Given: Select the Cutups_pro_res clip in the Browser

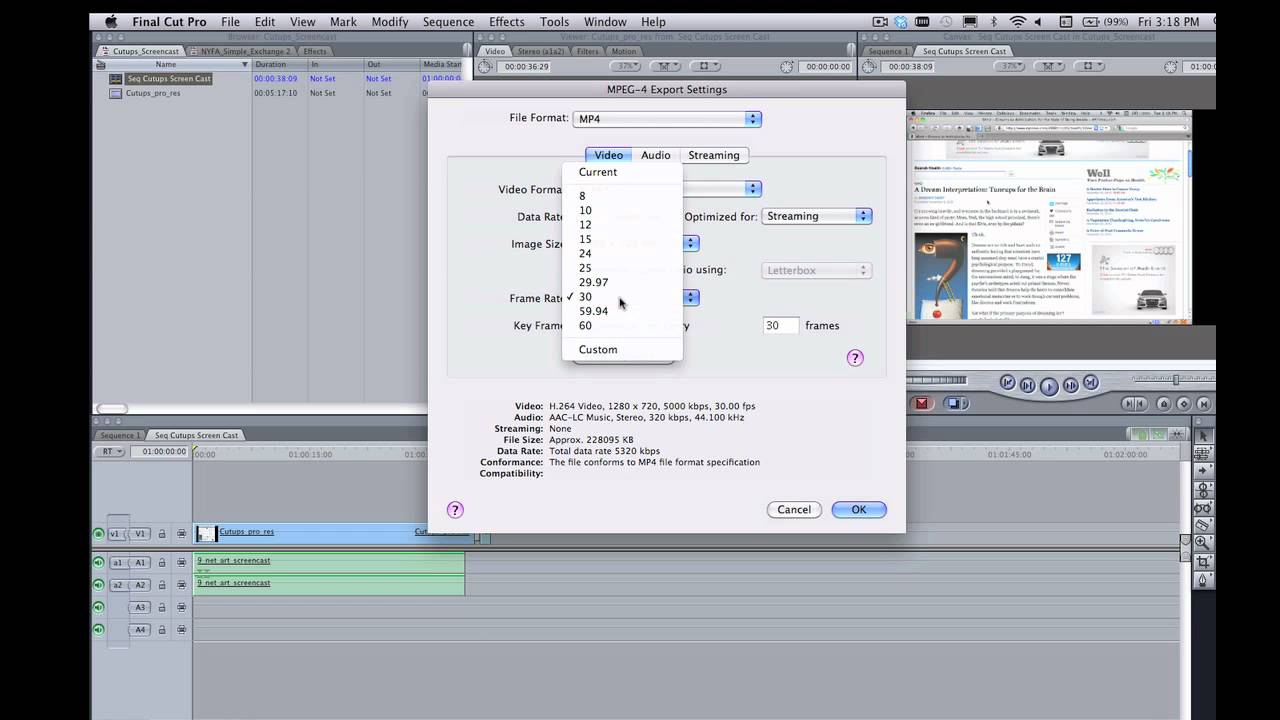Looking at the screenshot, I should point(153,93).
